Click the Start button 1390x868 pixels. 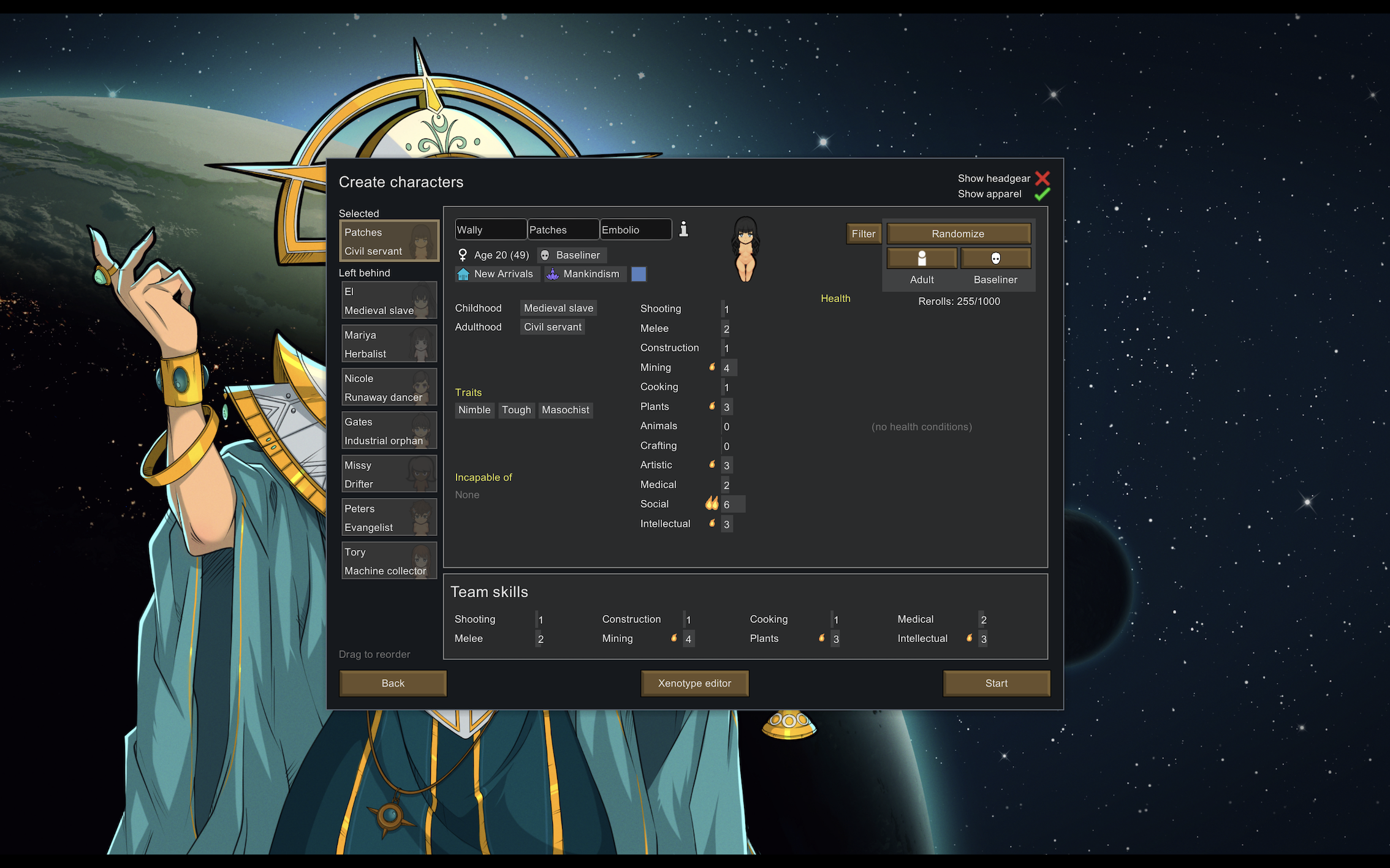click(996, 683)
